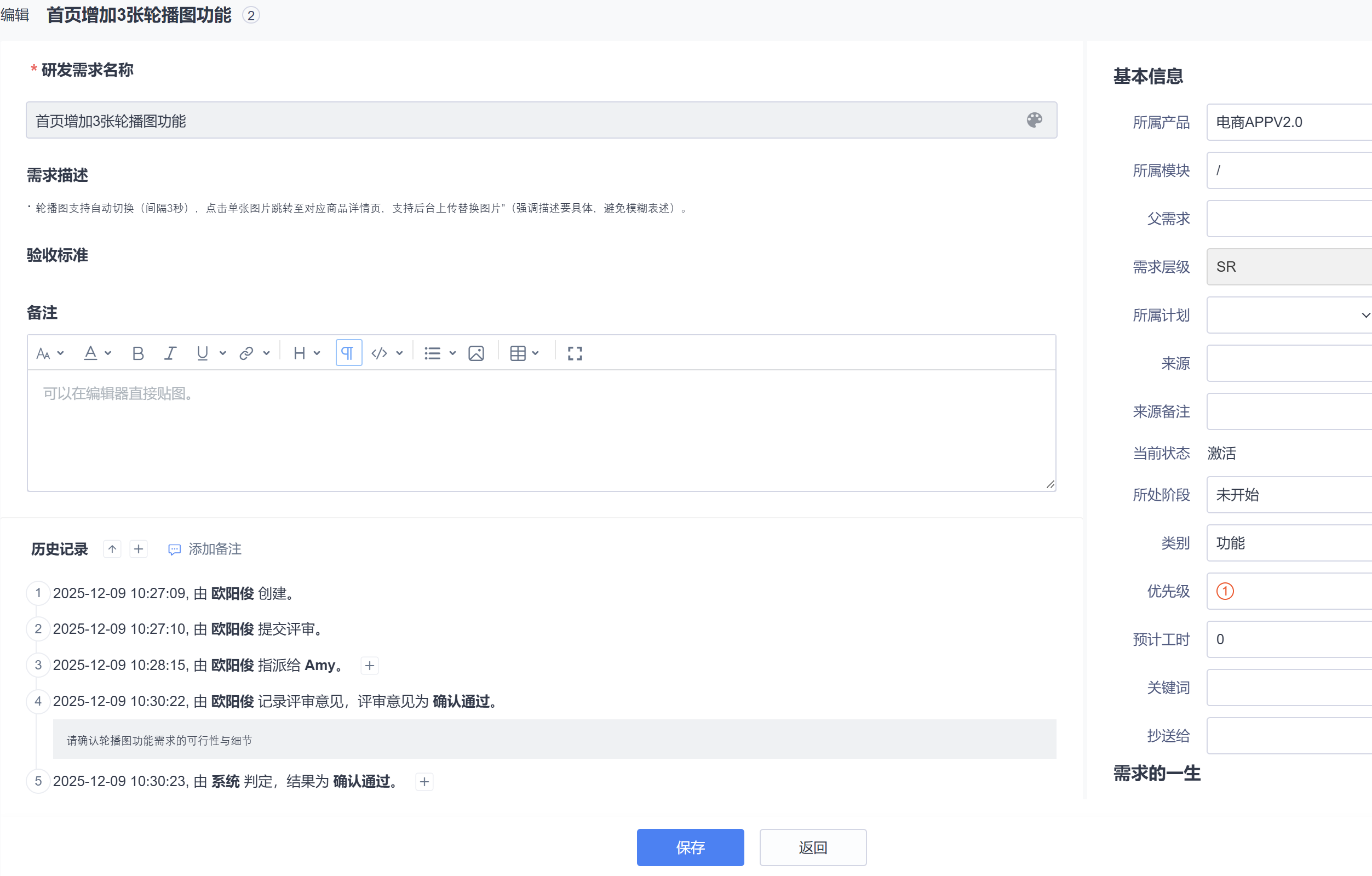Screen dimensions: 1372x876
Task: Toggle bold formatting in remark editor
Action: pos(137,353)
